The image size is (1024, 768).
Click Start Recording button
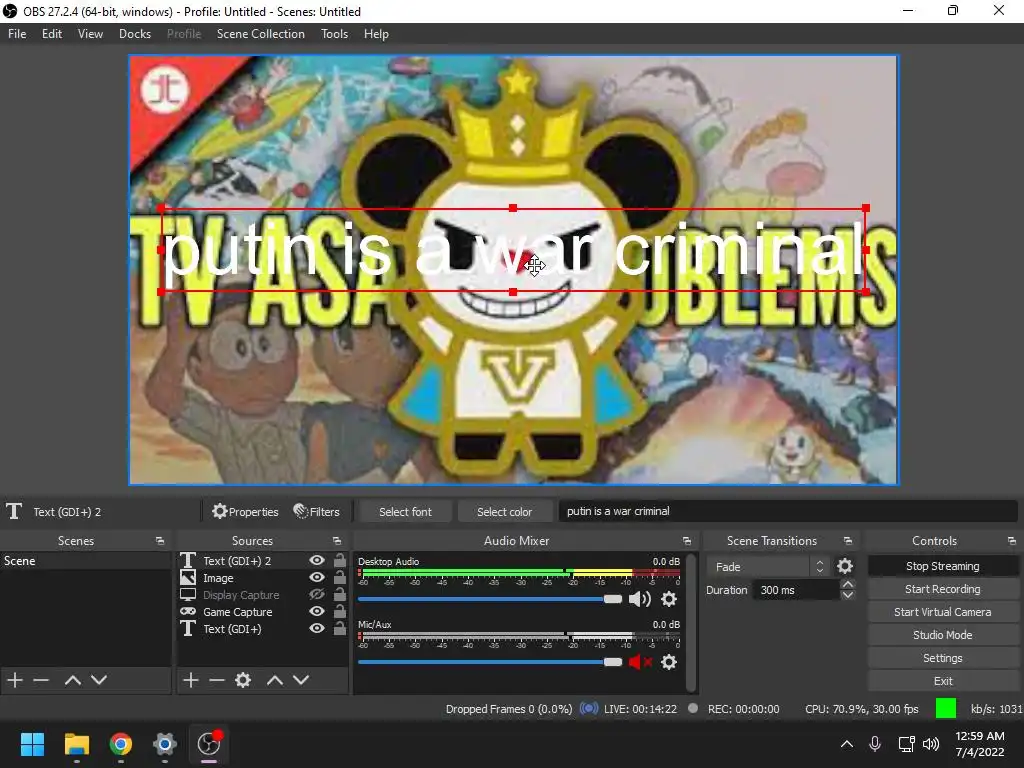pos(942,589)
